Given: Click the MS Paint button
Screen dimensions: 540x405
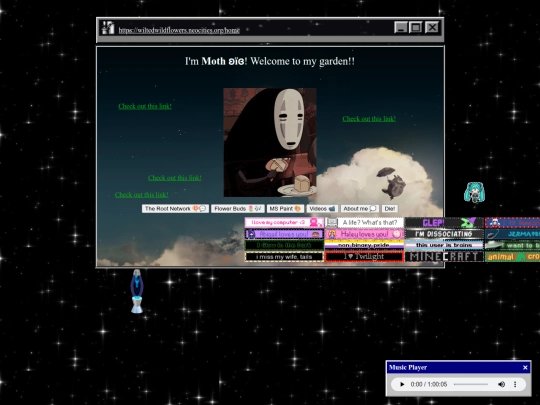Looking at the screenshot, I should coord(285,209).
